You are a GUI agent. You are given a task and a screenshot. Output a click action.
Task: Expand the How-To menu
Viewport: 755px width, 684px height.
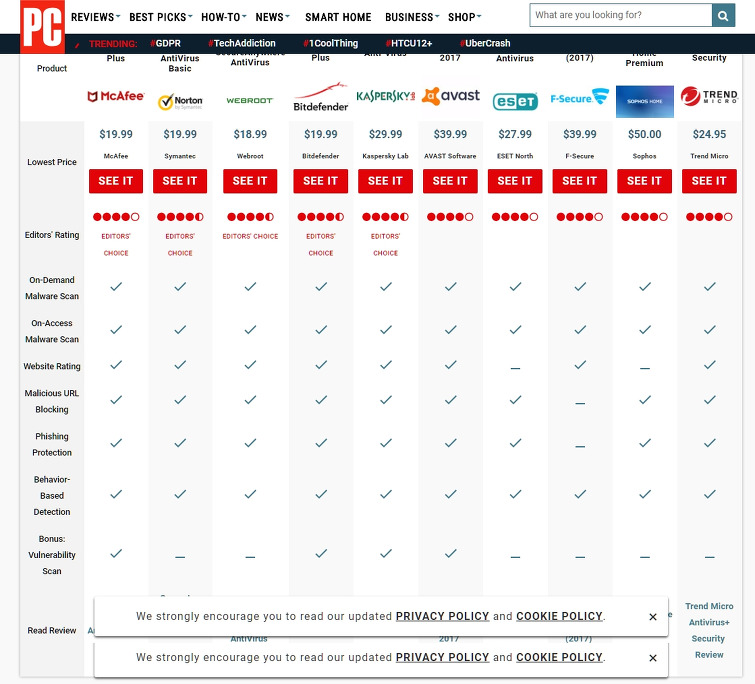[x=224, y=17]
